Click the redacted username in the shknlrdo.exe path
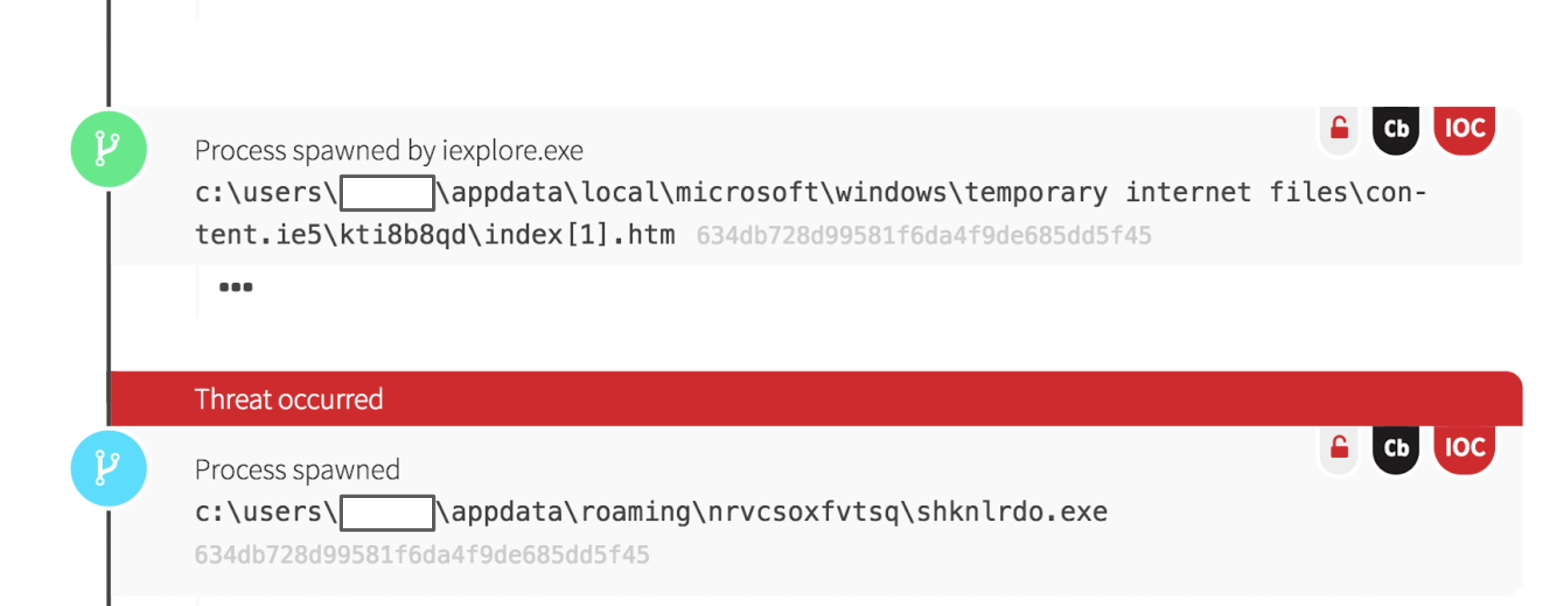This screenshot has width=1544, height=606. (x=387, y=513)
